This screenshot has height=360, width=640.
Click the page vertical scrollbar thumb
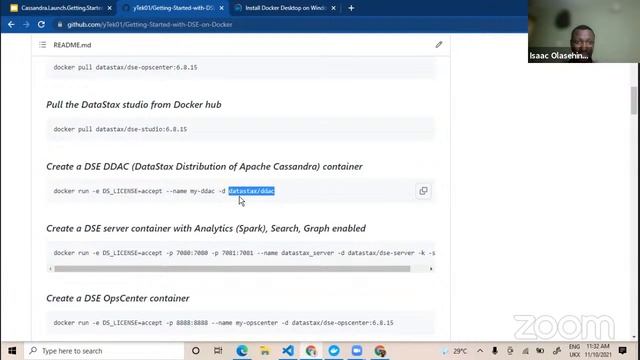click(x=633, y=100)
